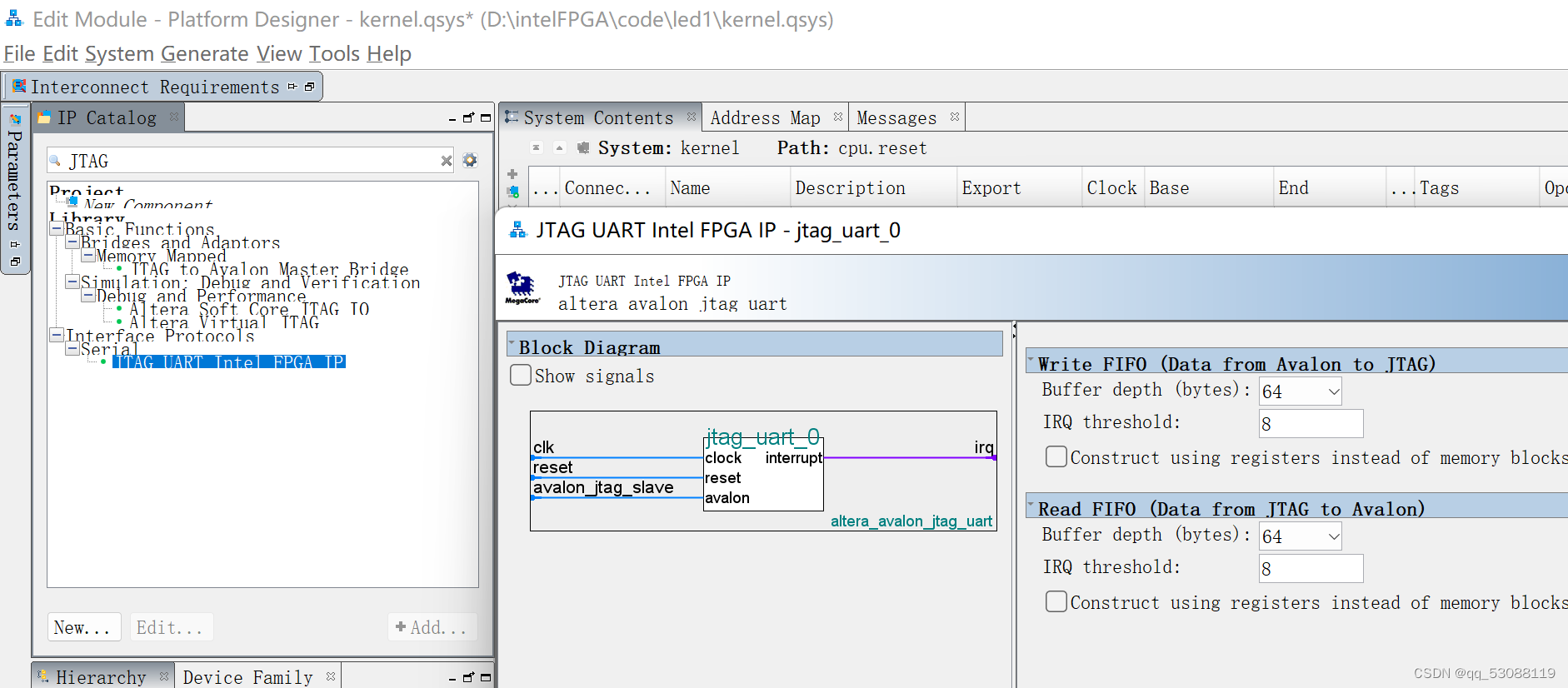Viewport: 1568px width, 688px height.
Task: Click the Parameters sidebar panel icon
Action: click(15, 119)
